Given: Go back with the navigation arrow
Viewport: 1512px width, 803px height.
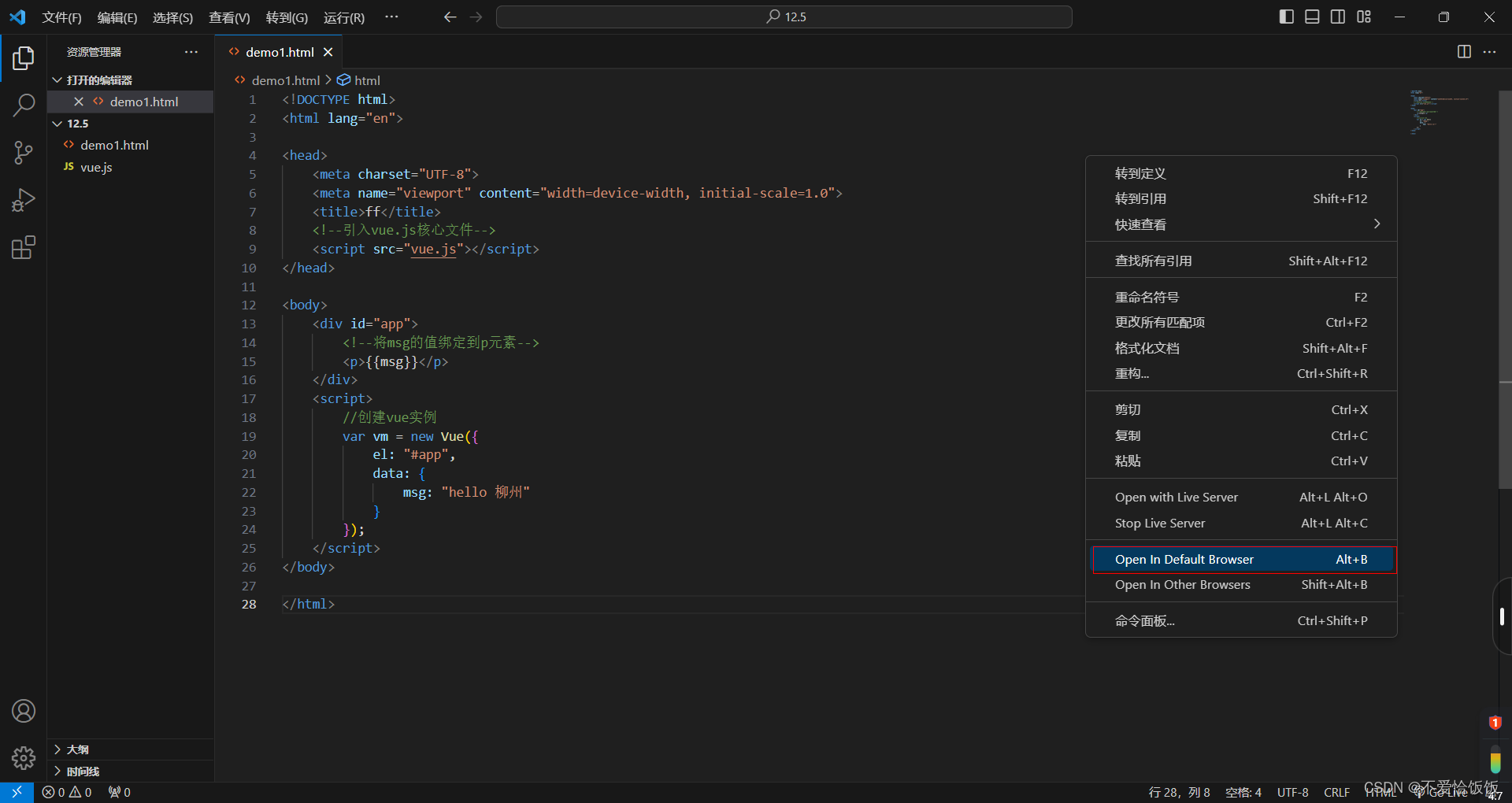Looking at the screenshot, I should (450, 17).
